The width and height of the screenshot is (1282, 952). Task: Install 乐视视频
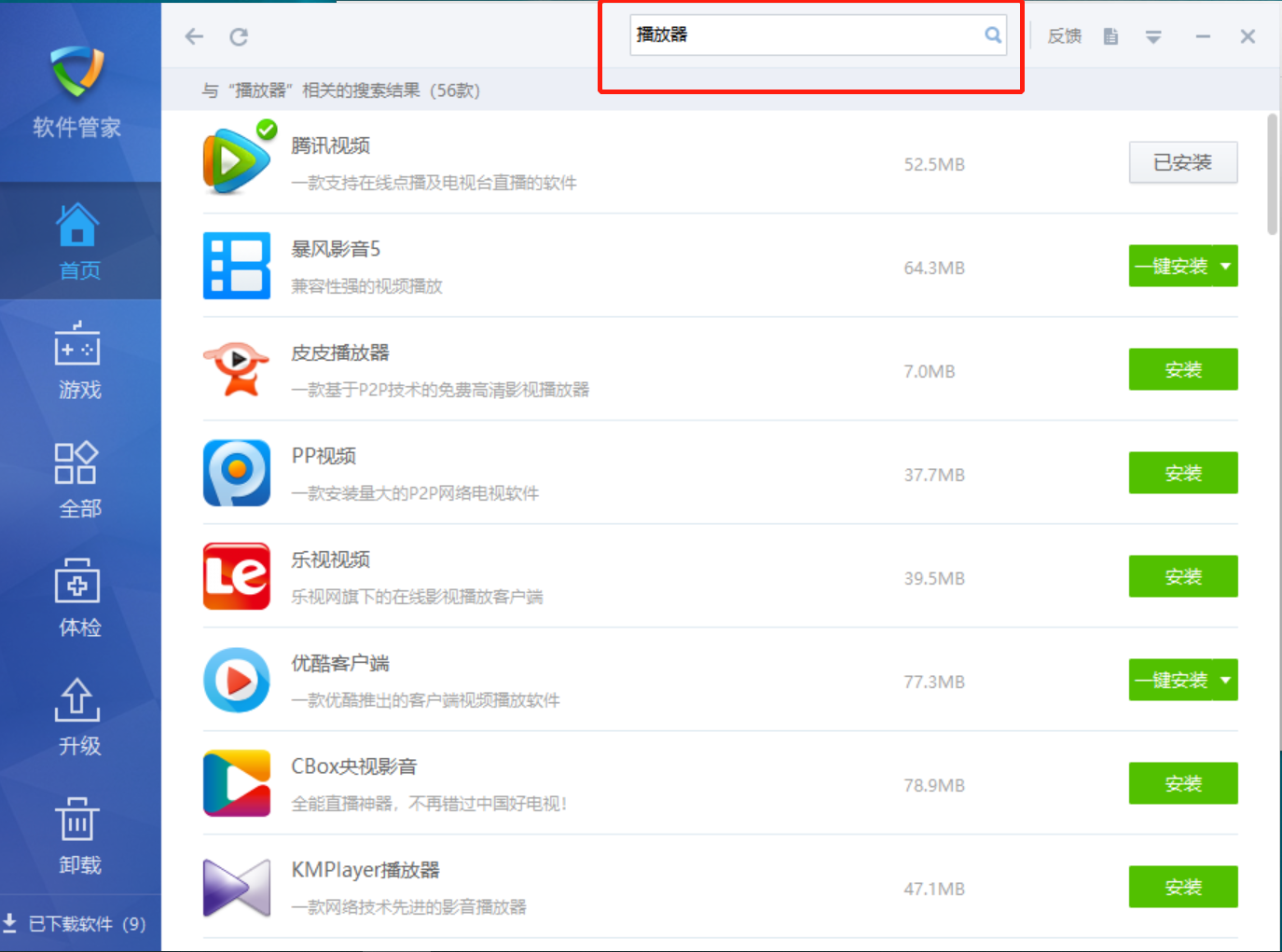pyautogui.click(x=1183, y=576)
